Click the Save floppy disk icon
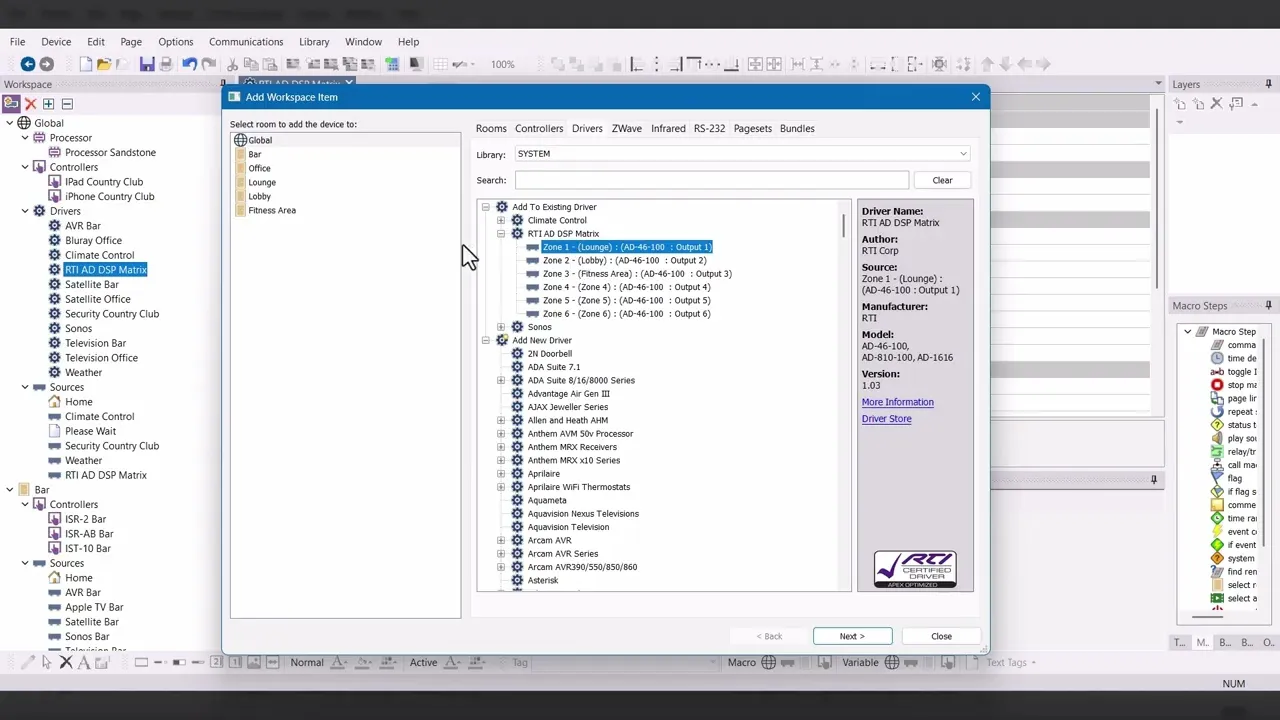Screen dimensions: 1280x720 147,64
